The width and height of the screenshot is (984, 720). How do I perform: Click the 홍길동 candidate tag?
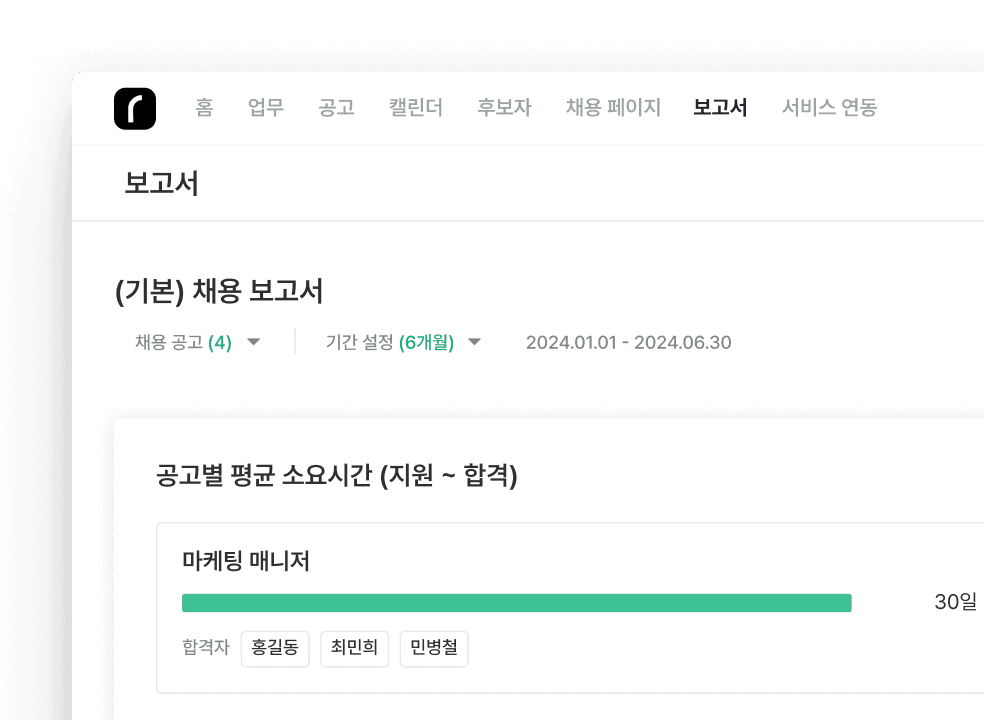tap(276, 648)
